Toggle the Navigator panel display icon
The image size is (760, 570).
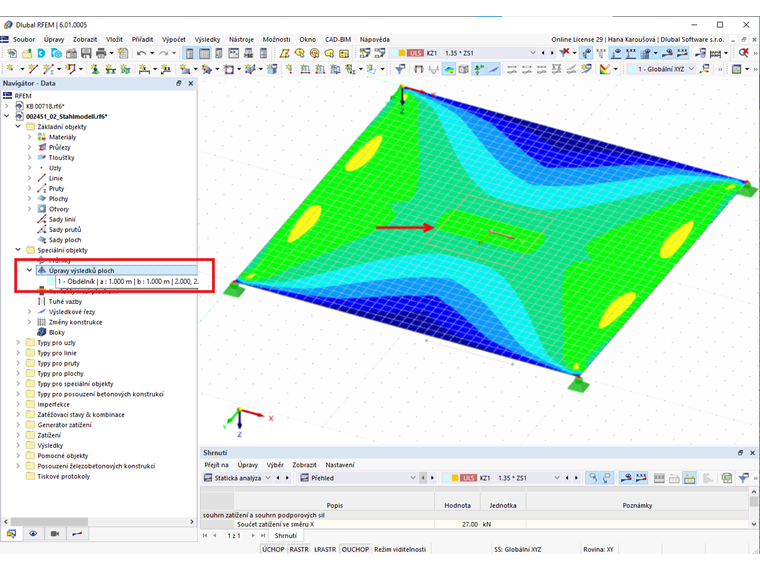190,53
